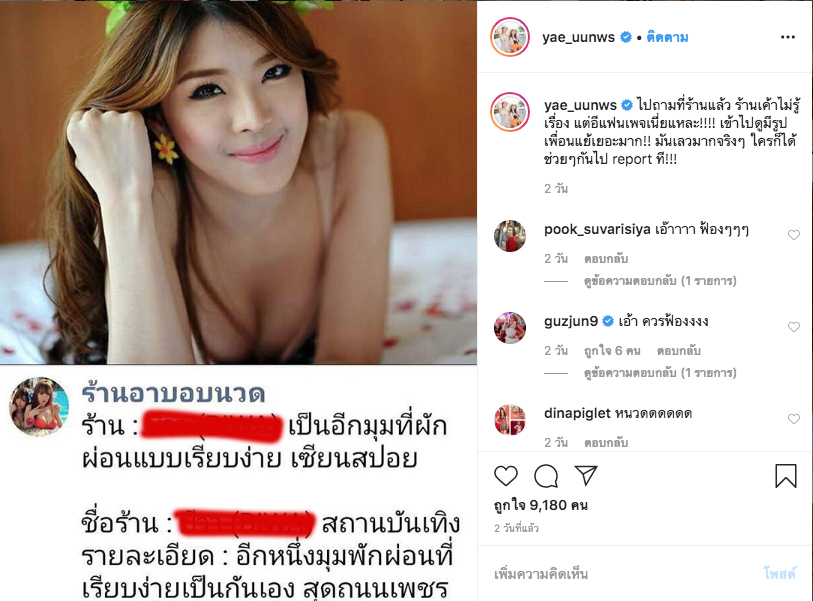Like pook_suvarisiya's comment heart

pyautogui.click(x=794, y=235)
